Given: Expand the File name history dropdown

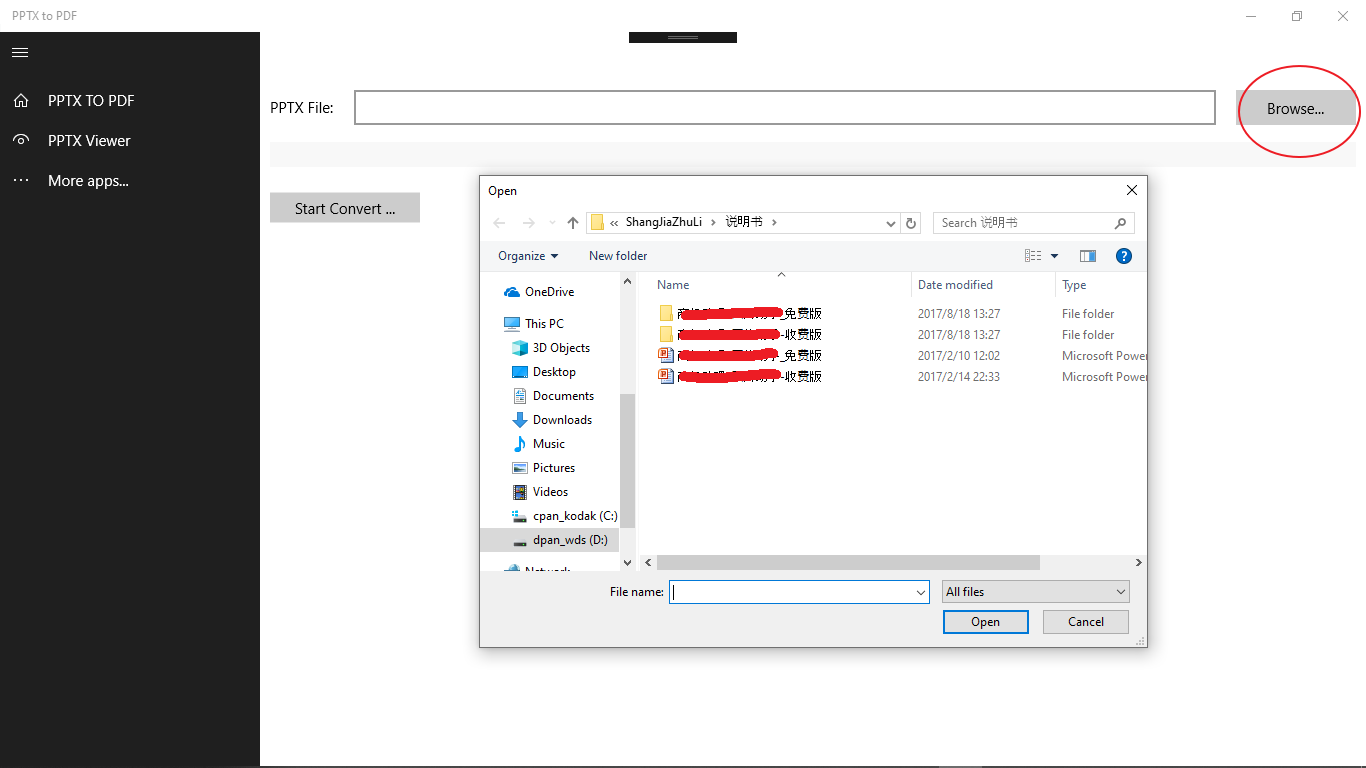Looking at the screenshot, I should click(921, 592).
